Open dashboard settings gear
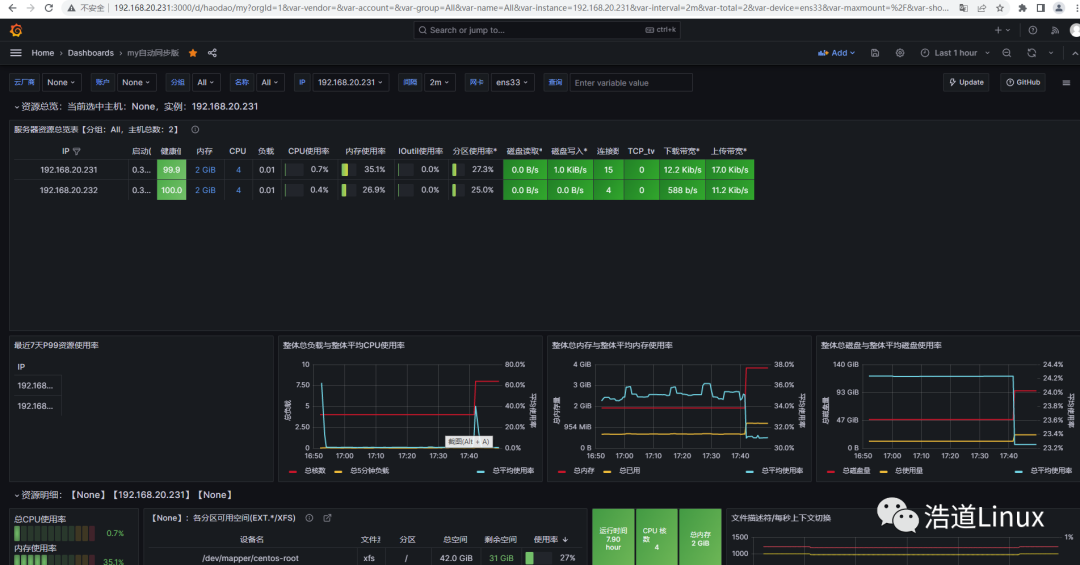Image resolution: width=1080 pixels, height=565 pixels. [900, 53]
